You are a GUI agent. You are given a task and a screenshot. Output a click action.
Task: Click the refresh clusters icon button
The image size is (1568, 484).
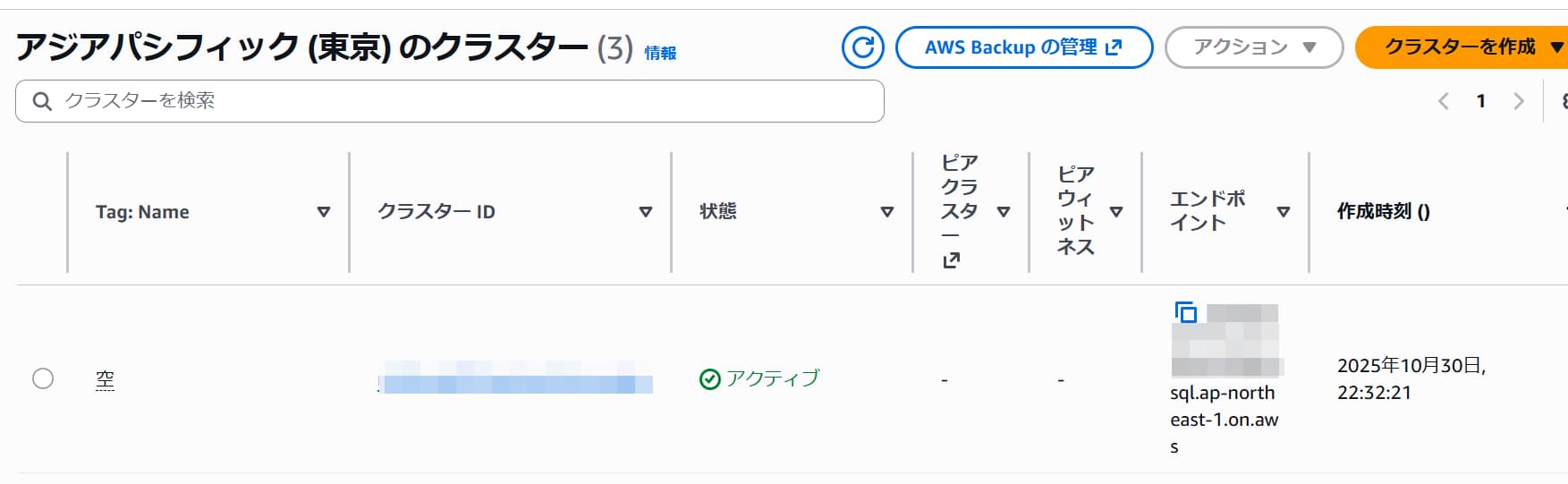click(x=862, y=47)
